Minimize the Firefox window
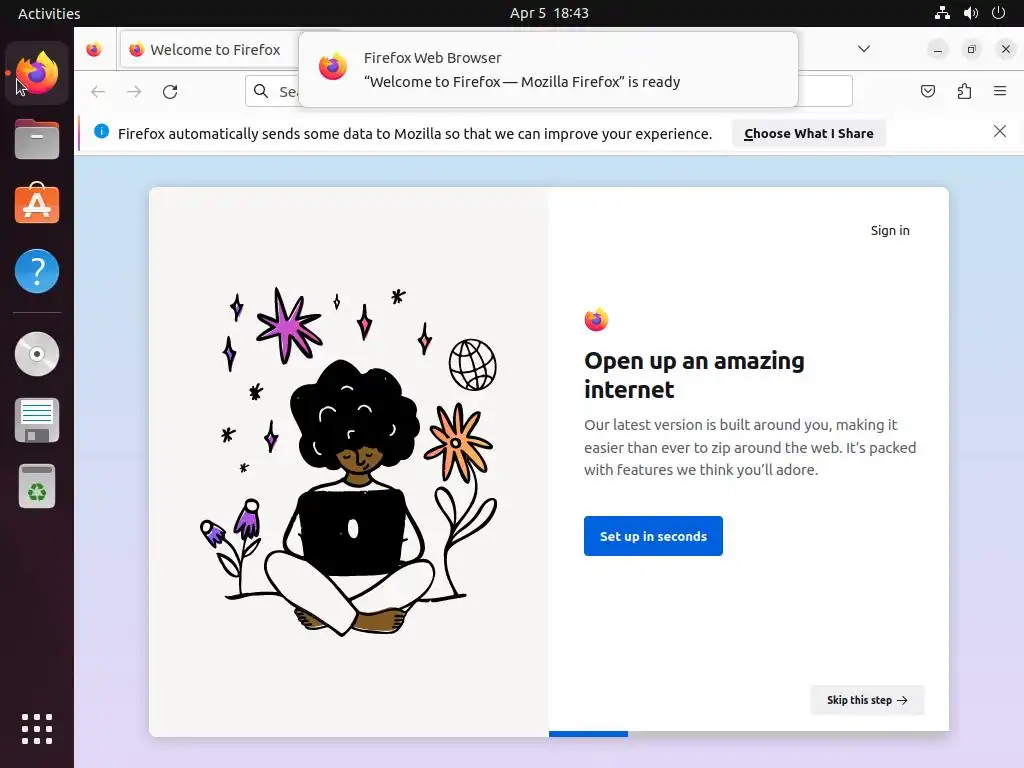Image resolution: width=1024 pixels, height=768 pixels. point(938,50)
